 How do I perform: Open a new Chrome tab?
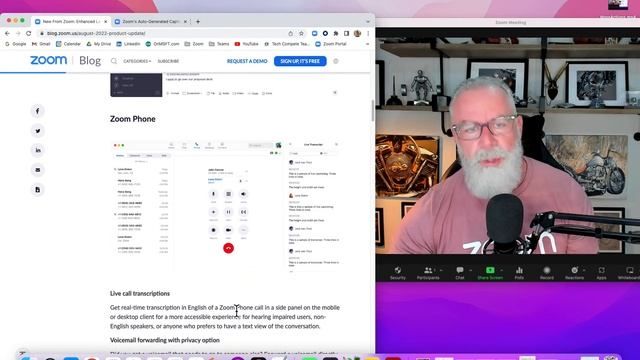coord(198,22)
